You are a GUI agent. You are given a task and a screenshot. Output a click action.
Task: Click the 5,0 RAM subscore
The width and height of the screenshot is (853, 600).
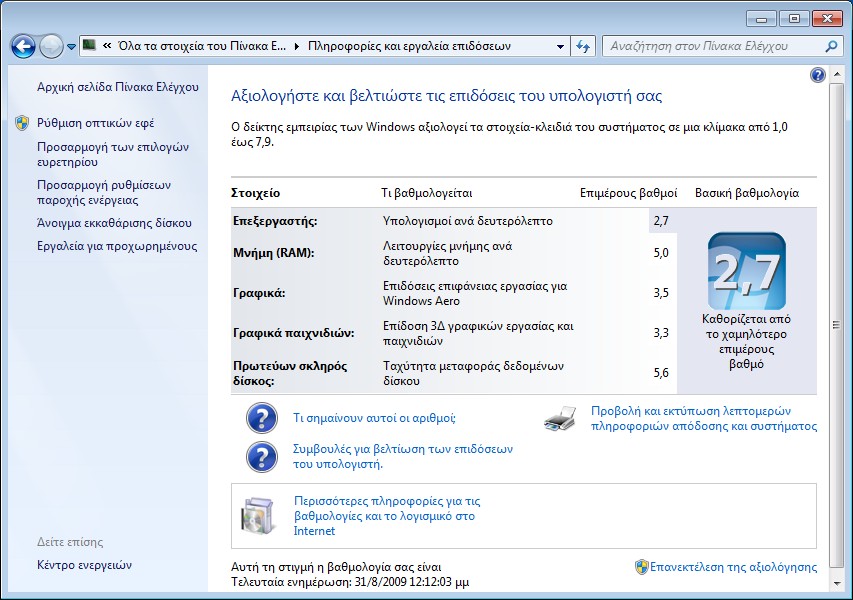pos(661,253)
